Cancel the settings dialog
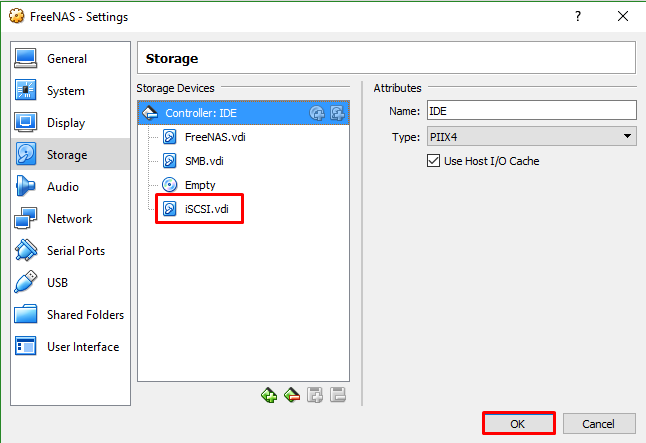Image resolution: width=646 pixels, height=443 pixels. tap(599, 423)
